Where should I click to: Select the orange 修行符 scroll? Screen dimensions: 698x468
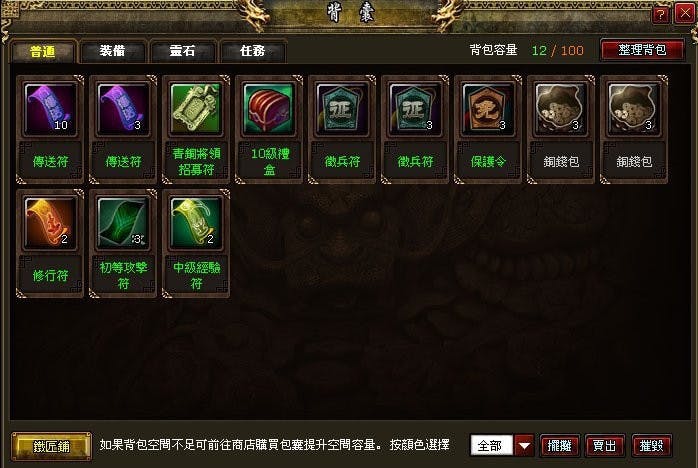(x=50, y=223)
